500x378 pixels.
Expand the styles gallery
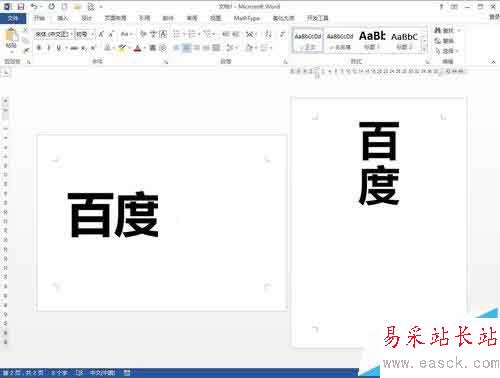[x=425, y=49]
